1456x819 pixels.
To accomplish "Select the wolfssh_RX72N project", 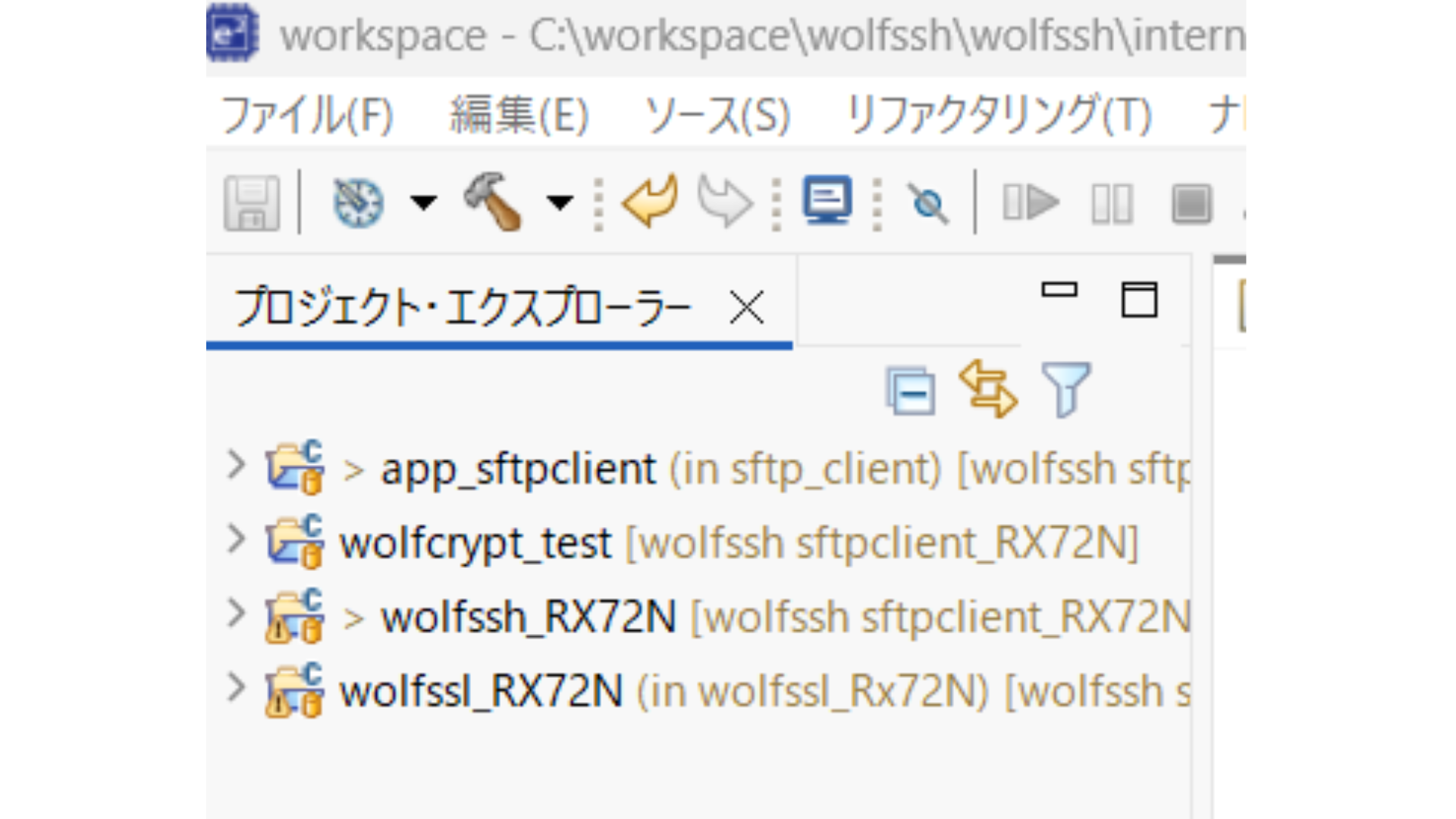I will click(529, 617).
